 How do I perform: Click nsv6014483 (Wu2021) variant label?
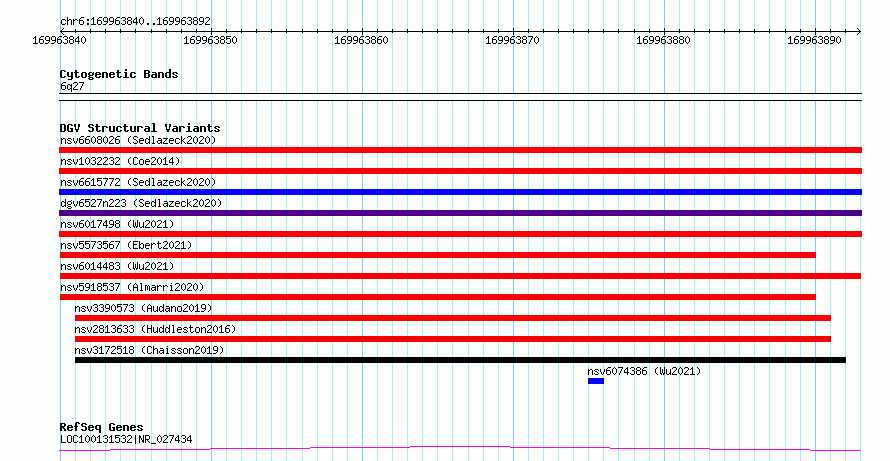point(117,266)
